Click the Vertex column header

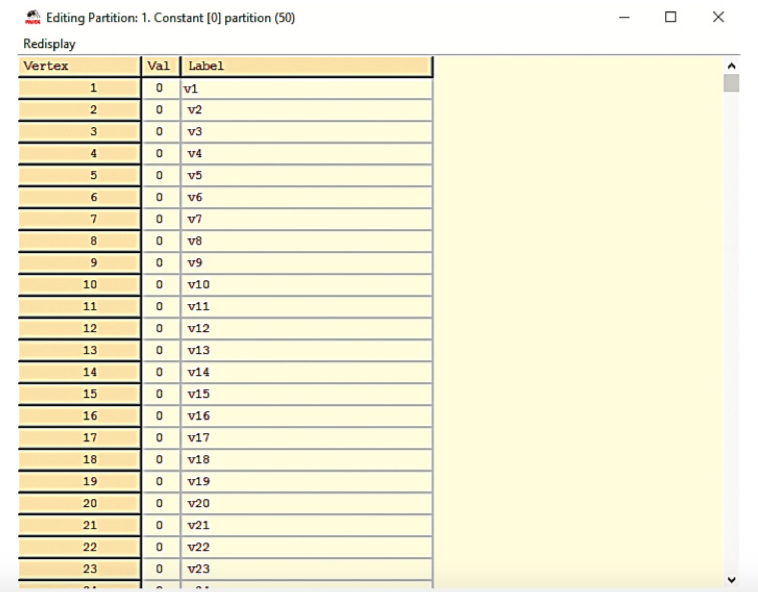[79, 66]
